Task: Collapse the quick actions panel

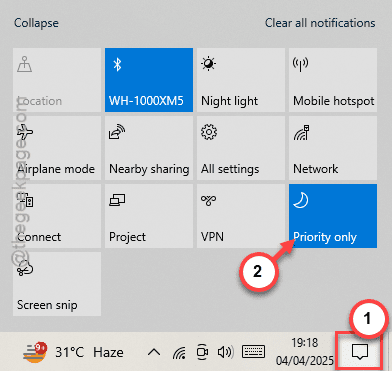Action: pos(36,23)
